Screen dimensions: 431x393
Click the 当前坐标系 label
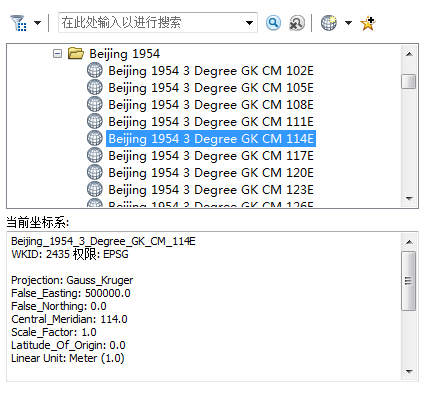[x=37, y=222]
